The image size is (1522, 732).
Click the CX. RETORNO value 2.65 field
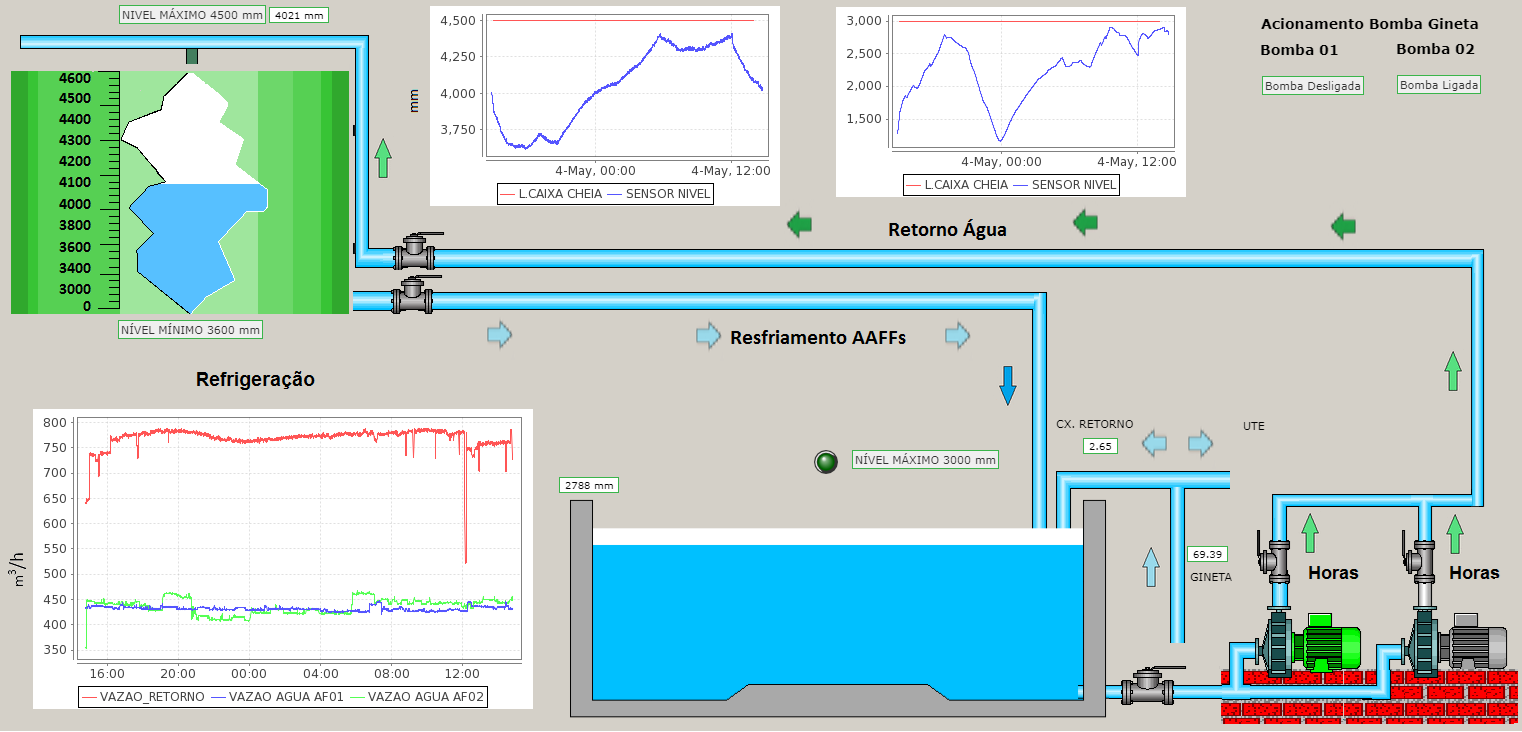[1100, 446]
